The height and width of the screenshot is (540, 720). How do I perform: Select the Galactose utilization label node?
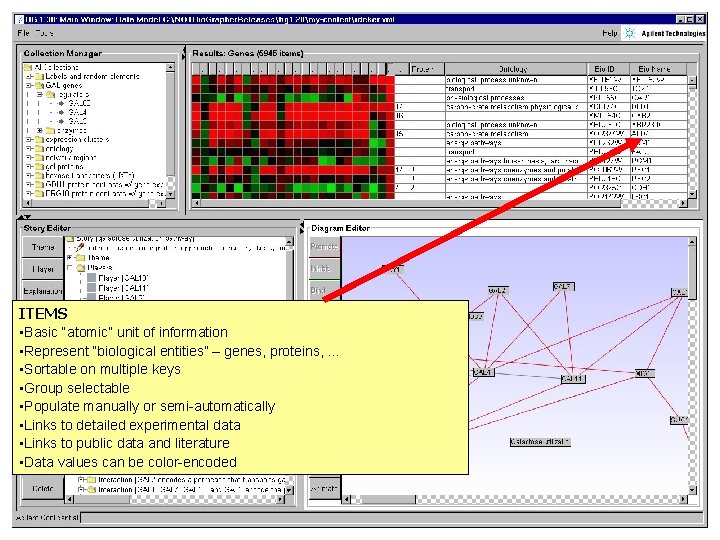(540, 442)
